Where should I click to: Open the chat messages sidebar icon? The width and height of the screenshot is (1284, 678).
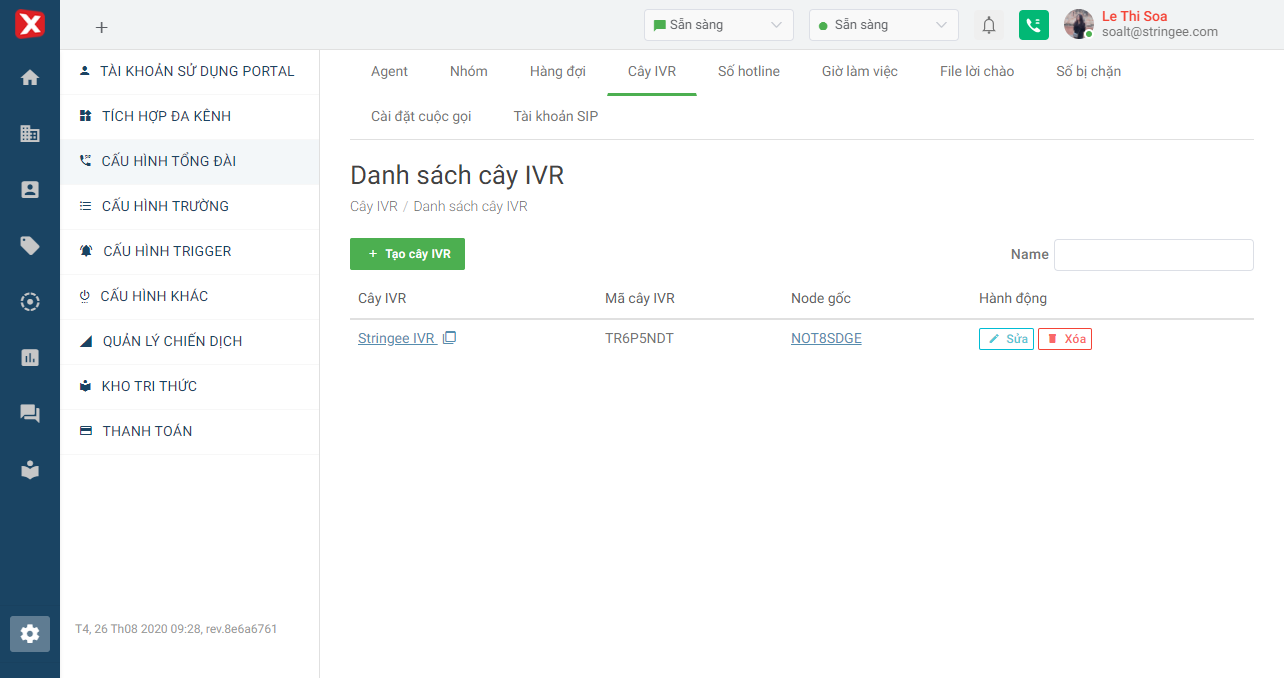tap(30, 414)
